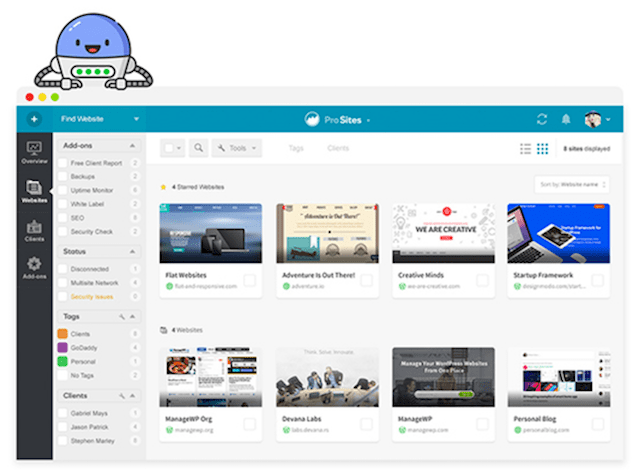Click the orange Clients tag swatch
This screenshot has width=640, height=471.
pos(62,334)
